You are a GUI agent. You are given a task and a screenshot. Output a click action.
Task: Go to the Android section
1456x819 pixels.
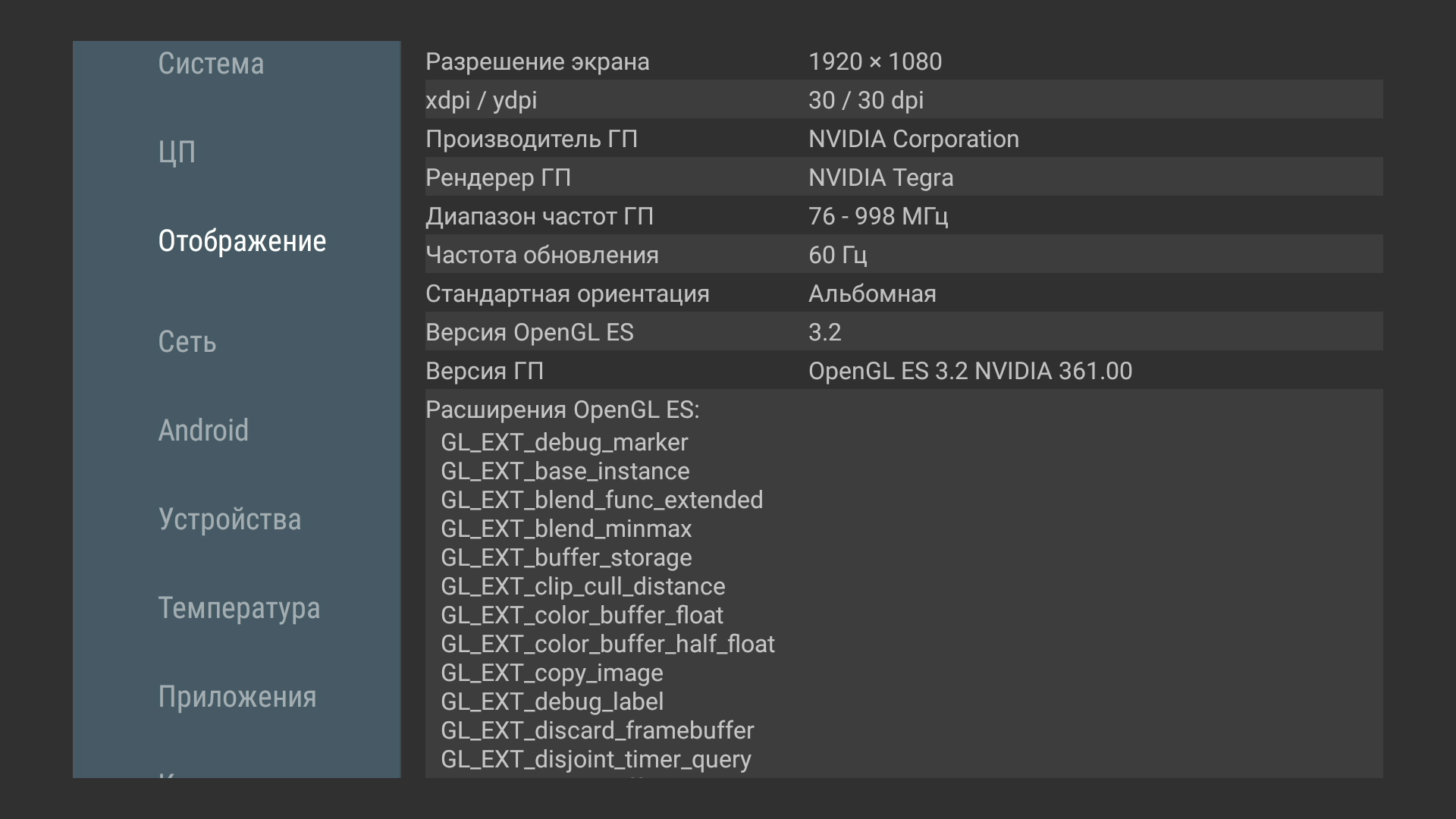[x=203, y=431]
